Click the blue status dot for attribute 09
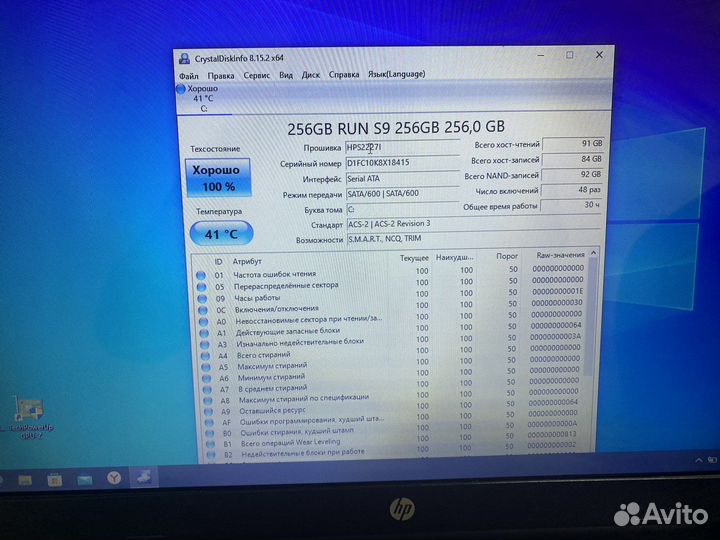This screenshot has width=720, height=540. (202, 298)
